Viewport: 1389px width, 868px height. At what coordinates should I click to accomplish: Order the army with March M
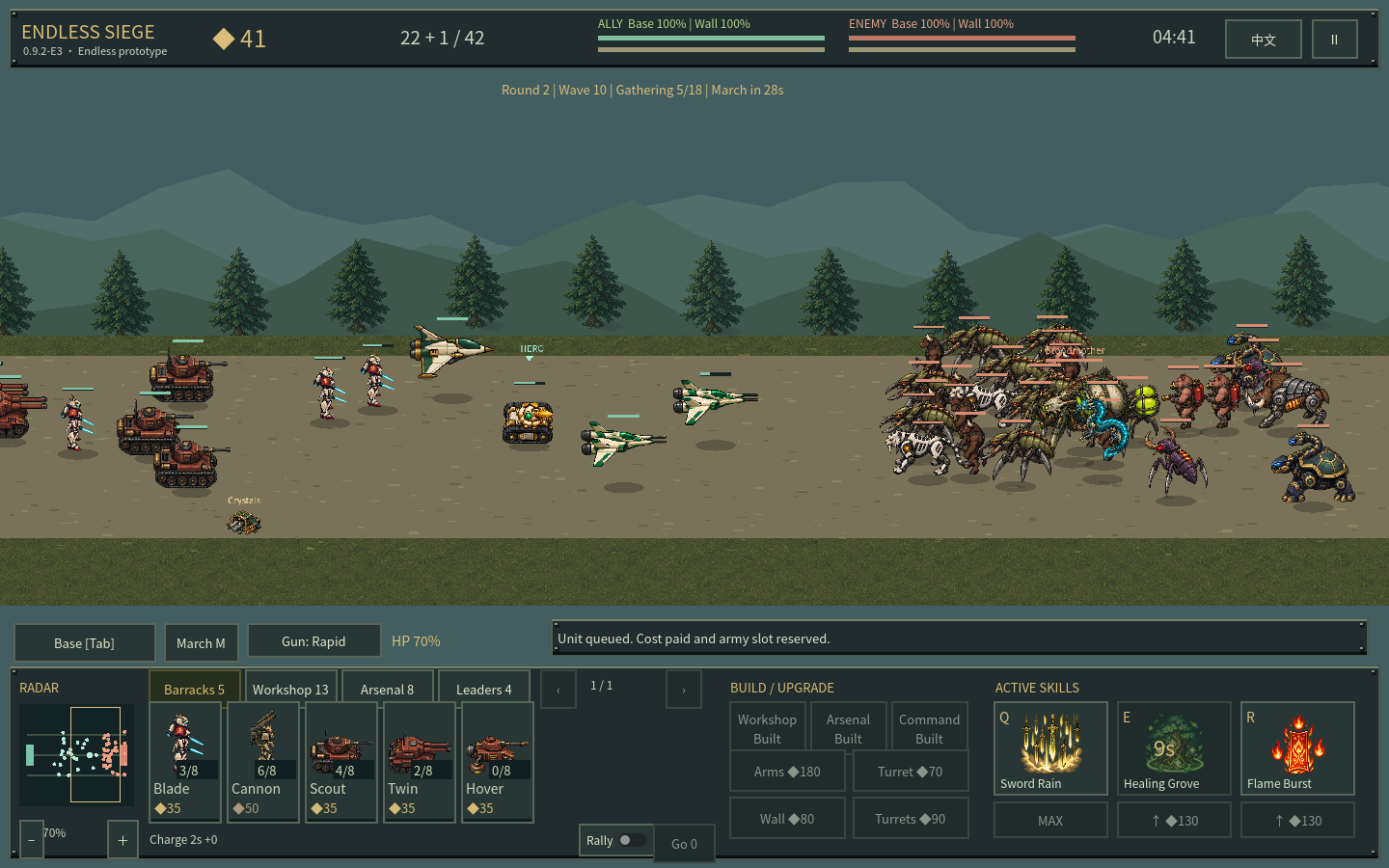pos(201,643)
